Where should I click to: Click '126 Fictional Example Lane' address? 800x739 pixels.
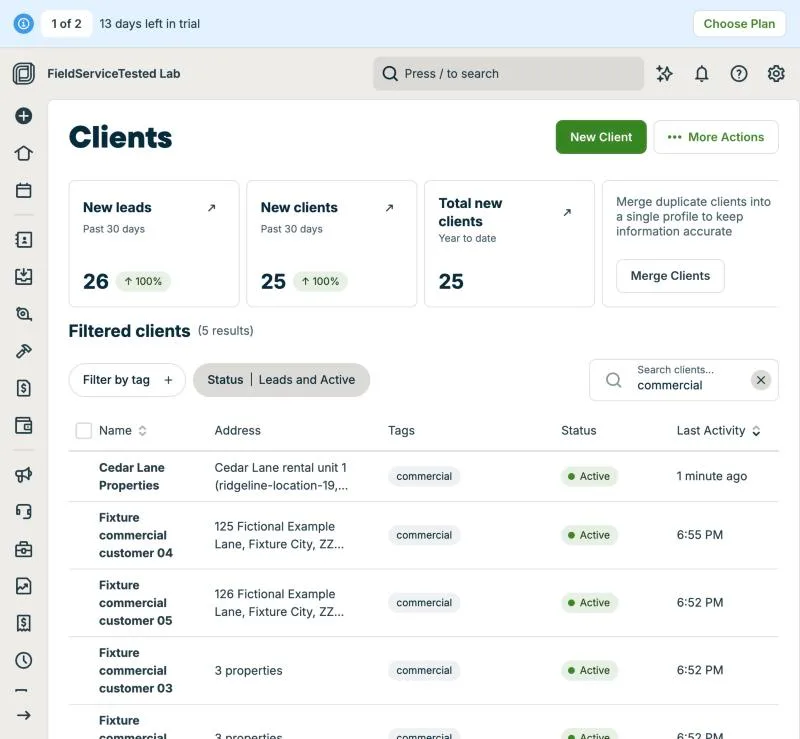pyautogui.click(x=279, y=603)
